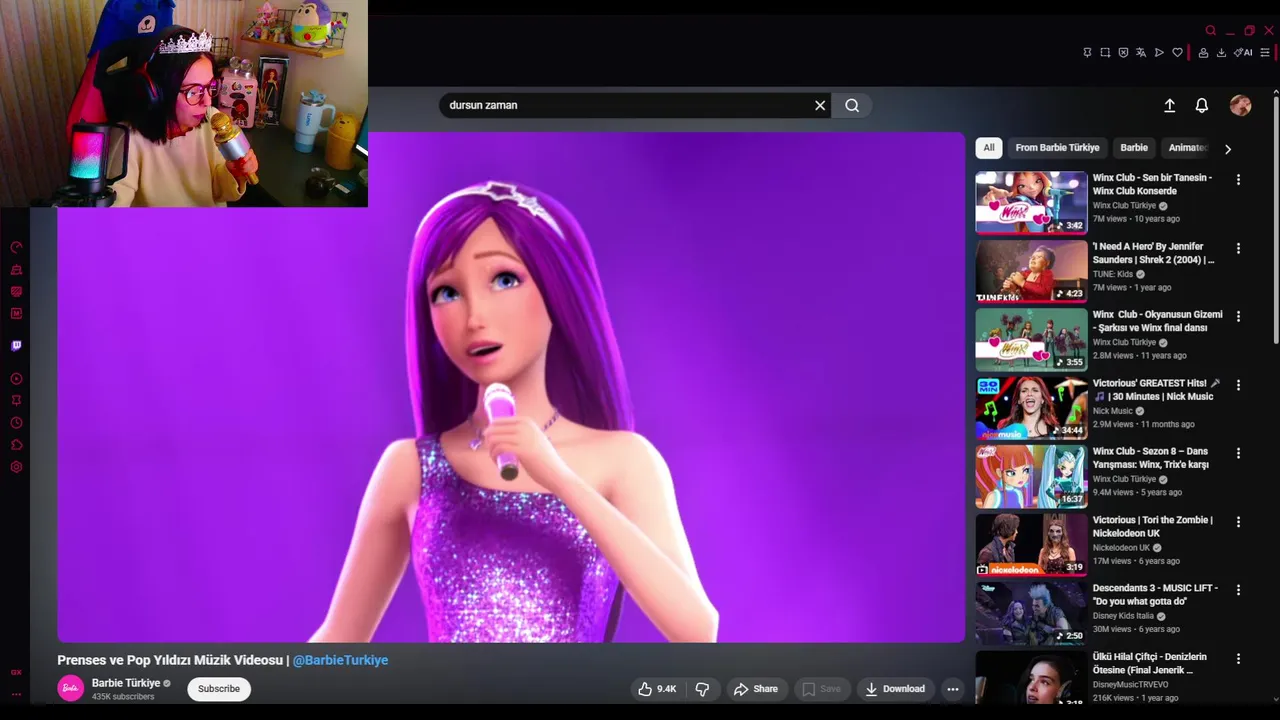Open the 'Winx Club - Sezon 8' 16:37 thumbnail

1031,476
